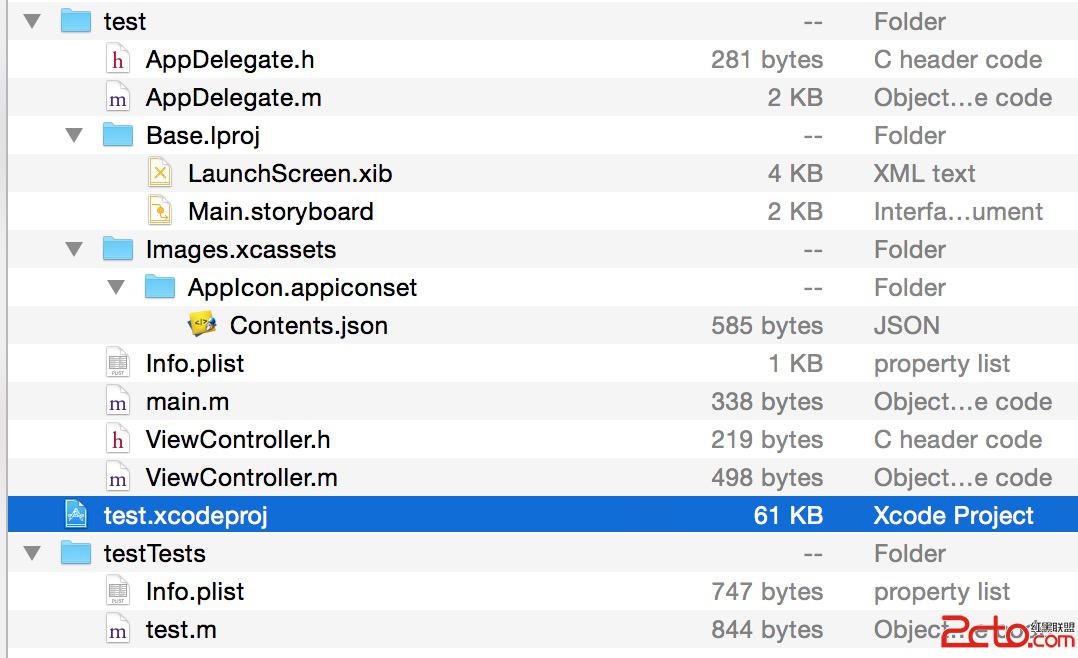Select the ViewController.m file name
1078x658 pixels.
click(241, 478)
